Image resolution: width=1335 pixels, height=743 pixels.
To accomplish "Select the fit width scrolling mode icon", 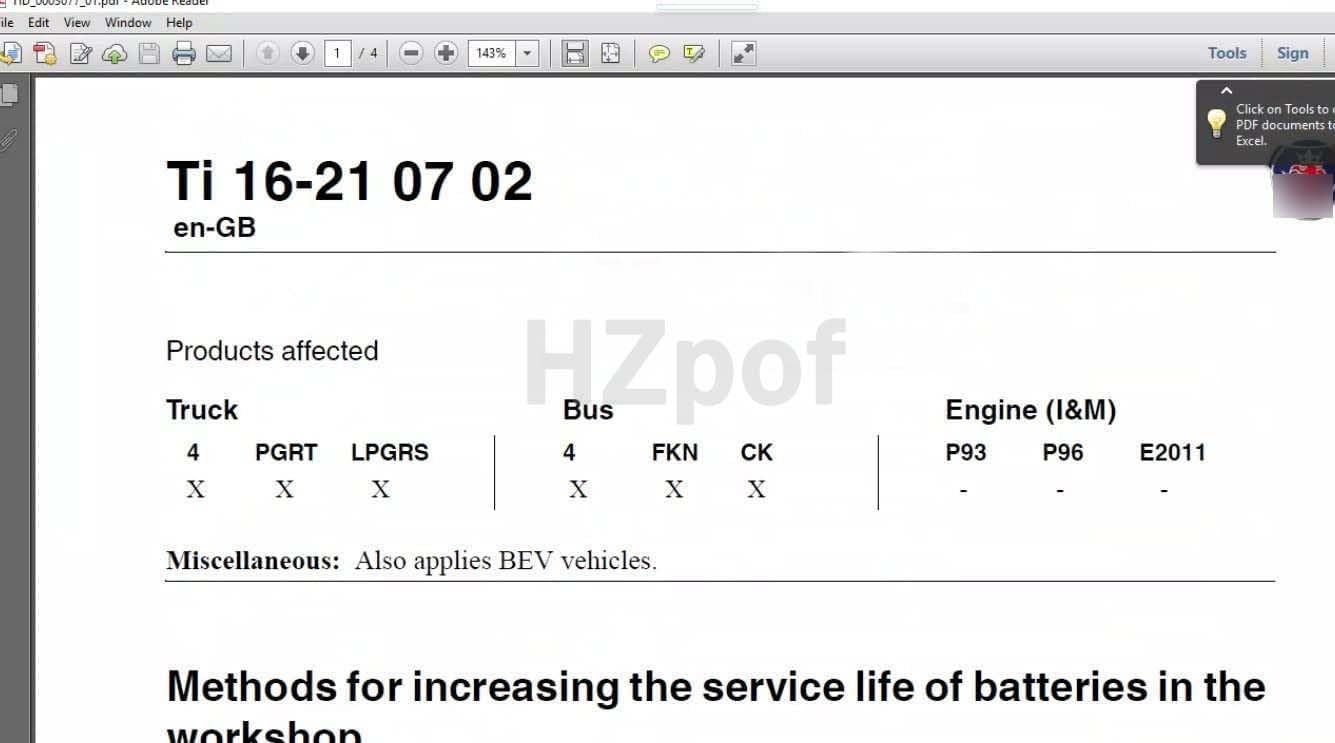I will (x=575, y=53).
